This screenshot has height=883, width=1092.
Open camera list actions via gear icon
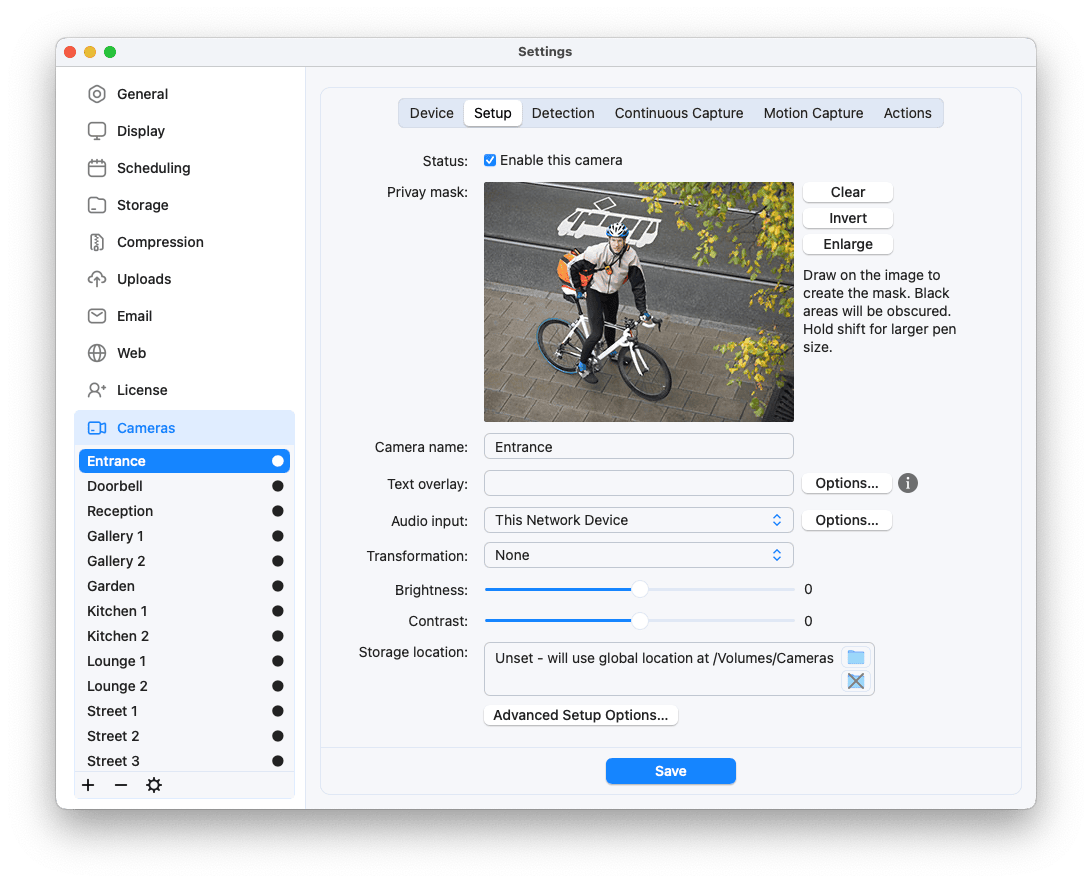pos(154,785)
